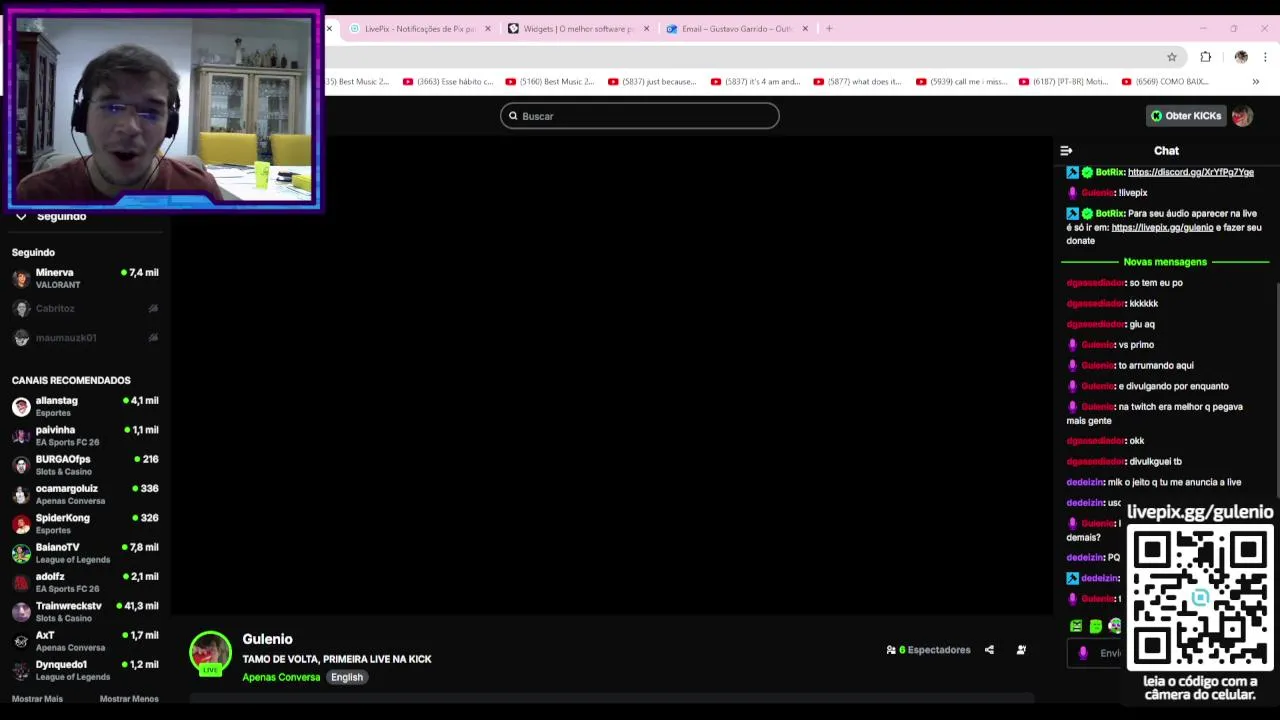This screenshot has height=720, width=1280.
Task: Bookmark this page with the star icon
Action: (x=1172, y=57)
